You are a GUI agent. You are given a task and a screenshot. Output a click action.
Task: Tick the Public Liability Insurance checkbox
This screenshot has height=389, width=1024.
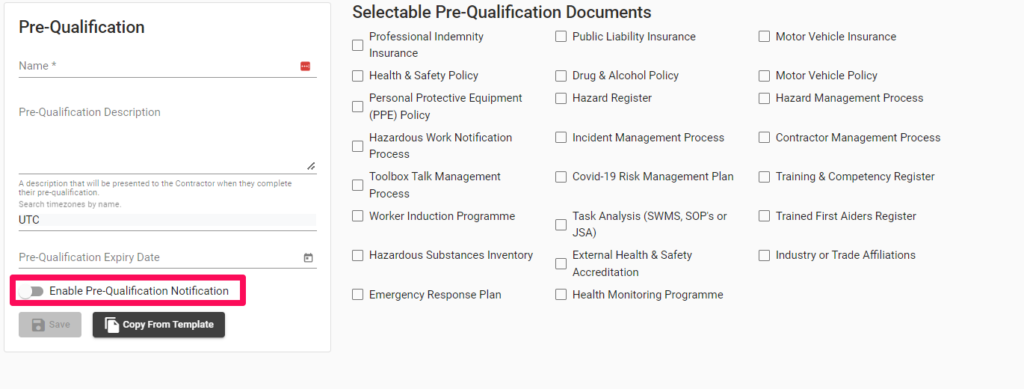pos(561,37)
